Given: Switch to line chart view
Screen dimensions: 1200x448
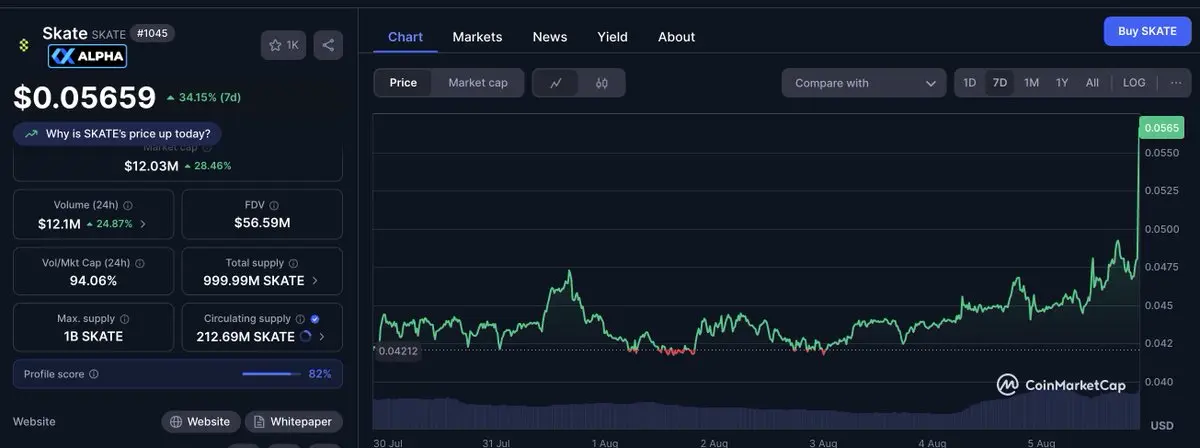Looking at the screenshot, I should pos(556,83).
